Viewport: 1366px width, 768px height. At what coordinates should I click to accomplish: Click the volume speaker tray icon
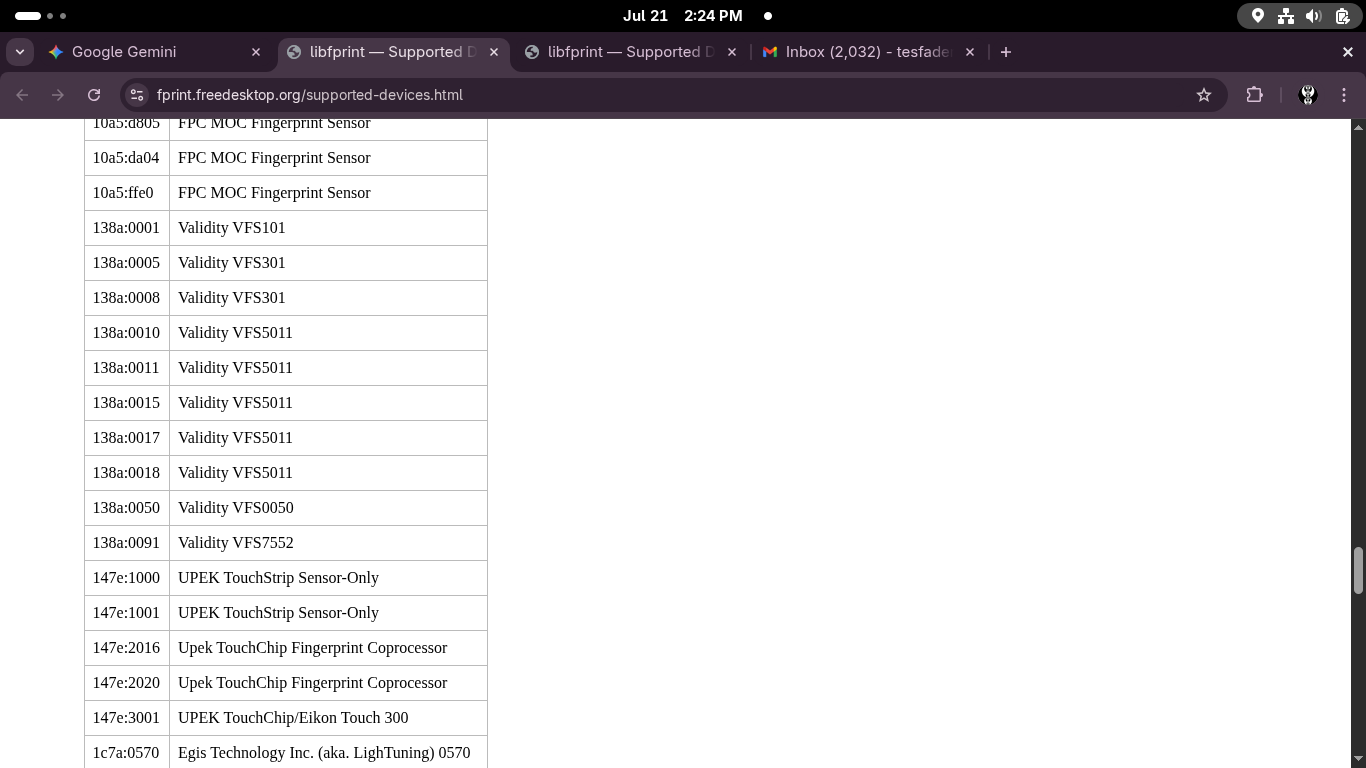(x=1314, y=16)
